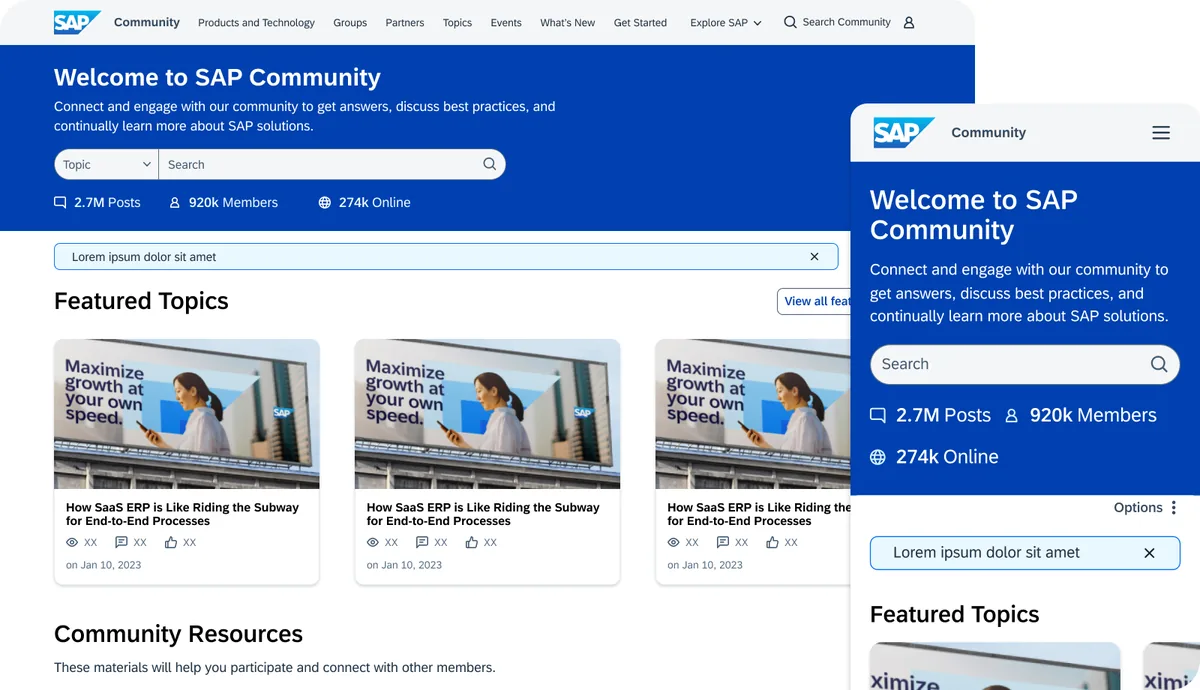
Task: Open first card's SaaS ERP article title
Action: (183, 514)
